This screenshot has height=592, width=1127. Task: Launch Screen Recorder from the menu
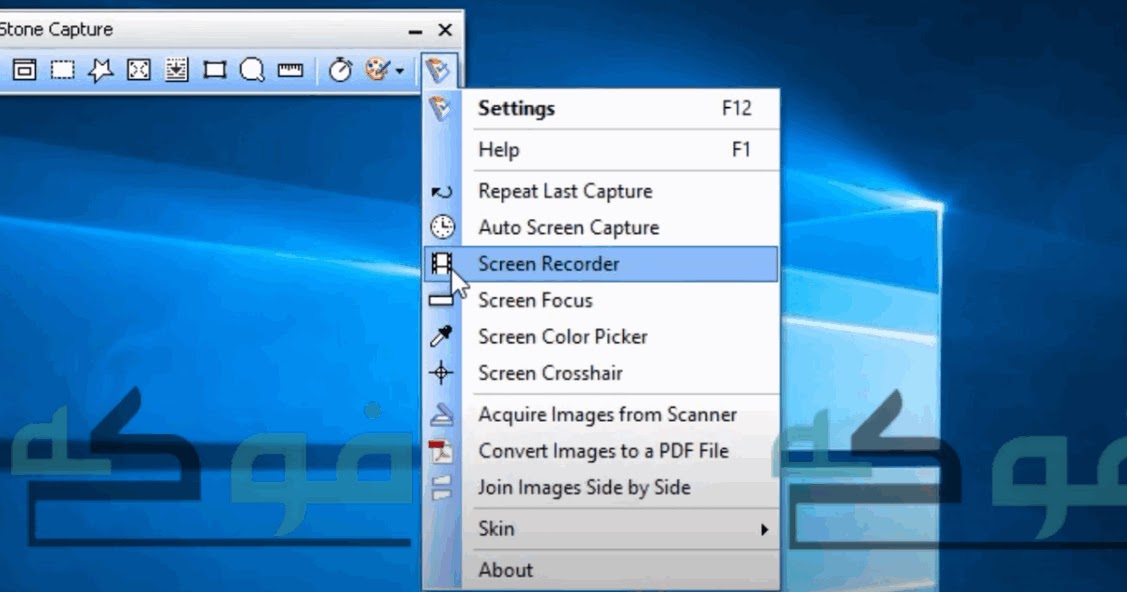click(601, 264)
